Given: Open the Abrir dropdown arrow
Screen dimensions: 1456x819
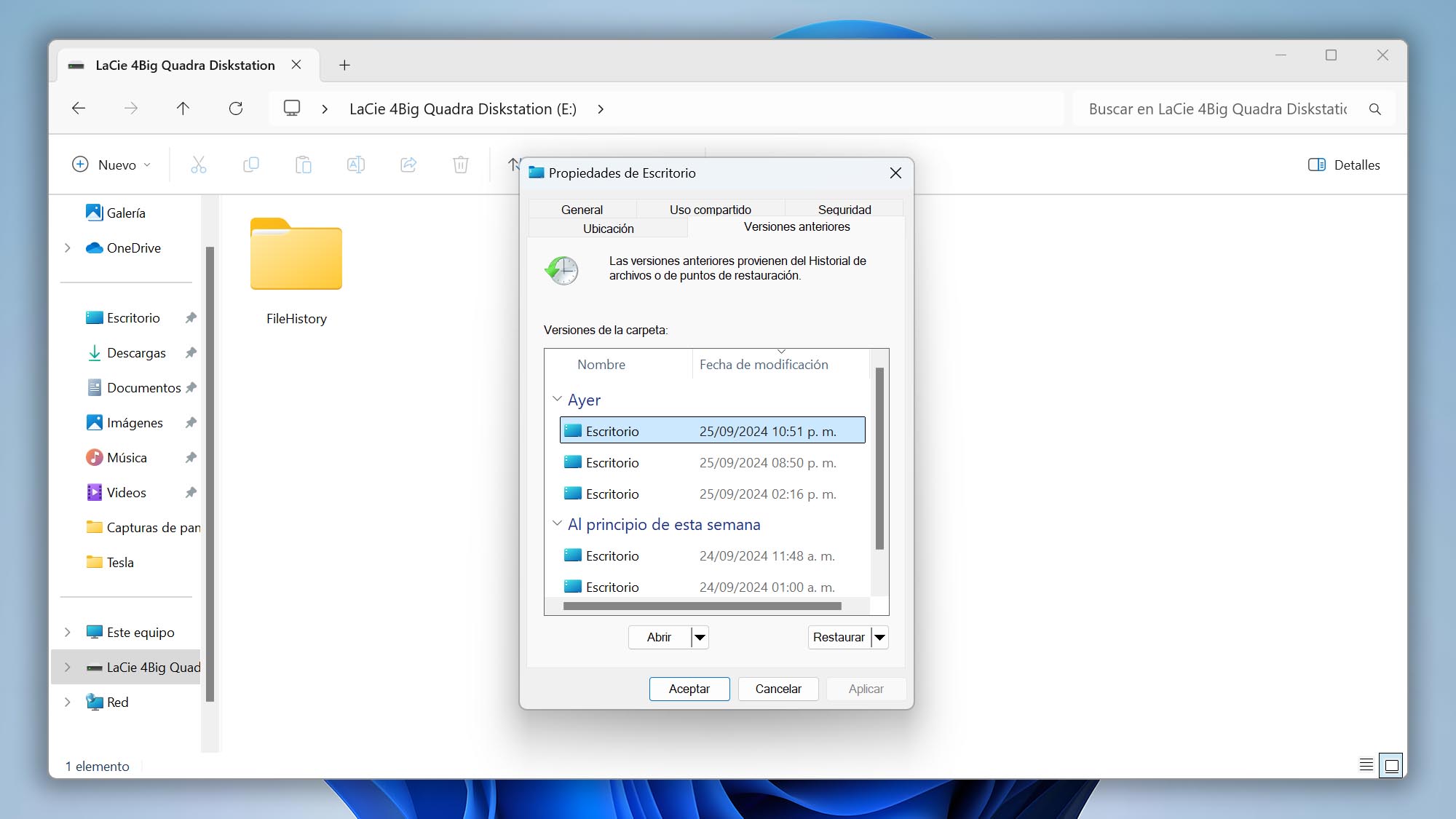Looking at the screenshot, I should (x=700, y=638).
